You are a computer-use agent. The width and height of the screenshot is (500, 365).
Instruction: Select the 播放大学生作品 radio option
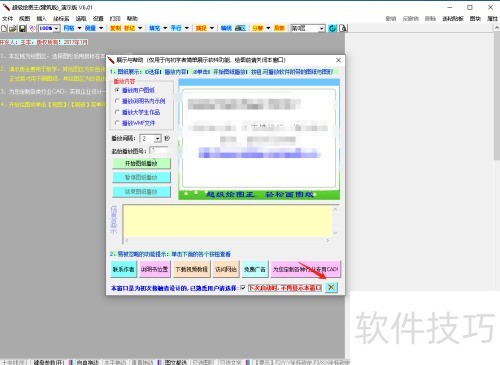coord(137,112)
